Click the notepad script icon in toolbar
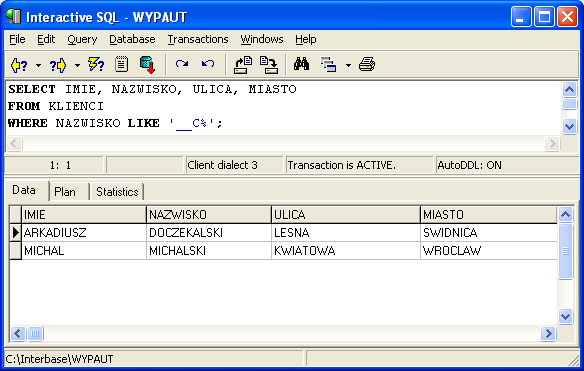This screenshot has width=584, height=371. [x=121, y=64]
